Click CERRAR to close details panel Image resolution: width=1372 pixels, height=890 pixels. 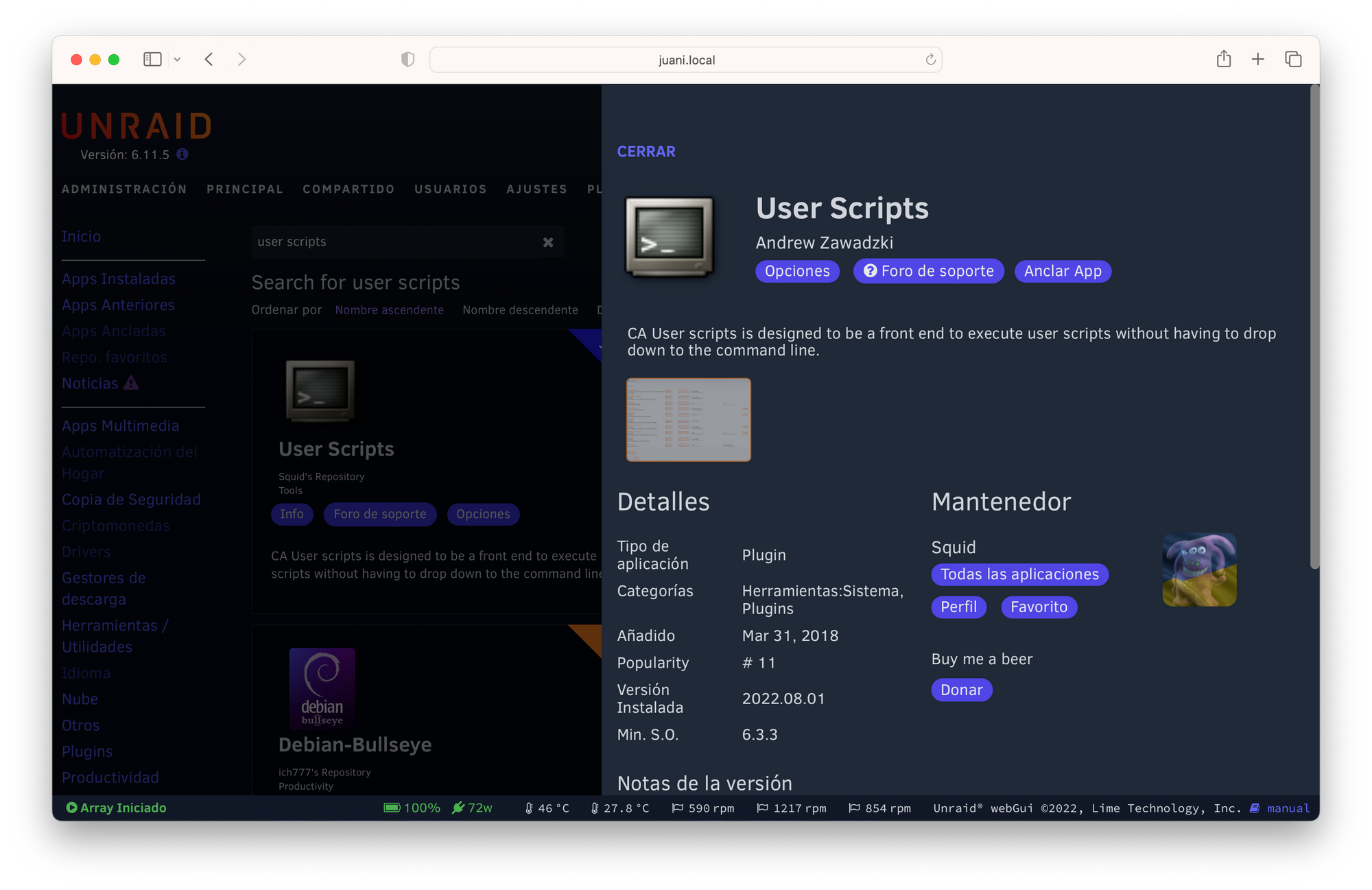[x=646, y=152]
